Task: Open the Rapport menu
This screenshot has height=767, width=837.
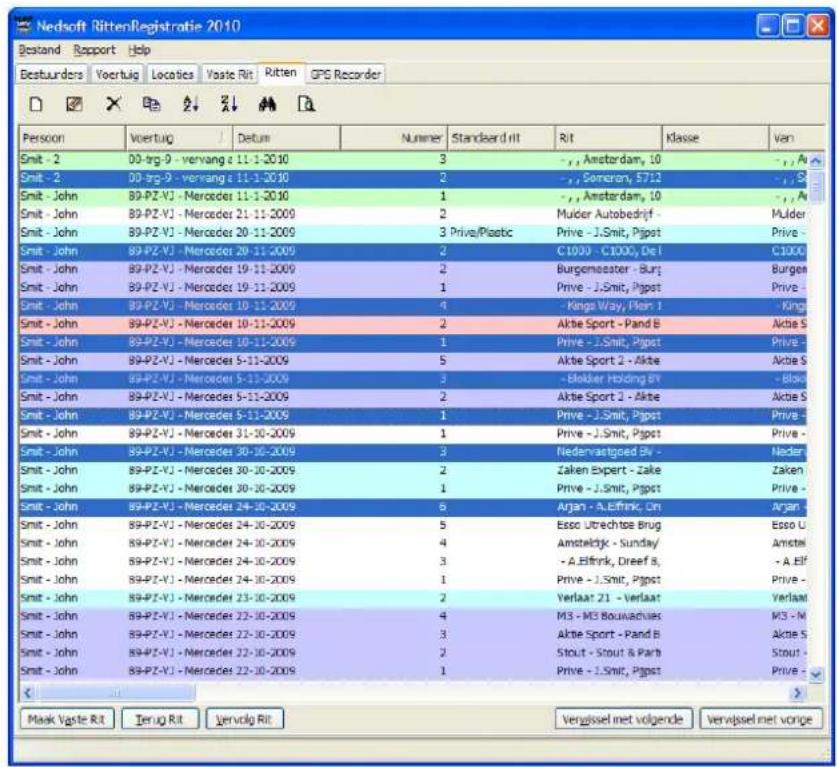Action: tap(94, 50)
